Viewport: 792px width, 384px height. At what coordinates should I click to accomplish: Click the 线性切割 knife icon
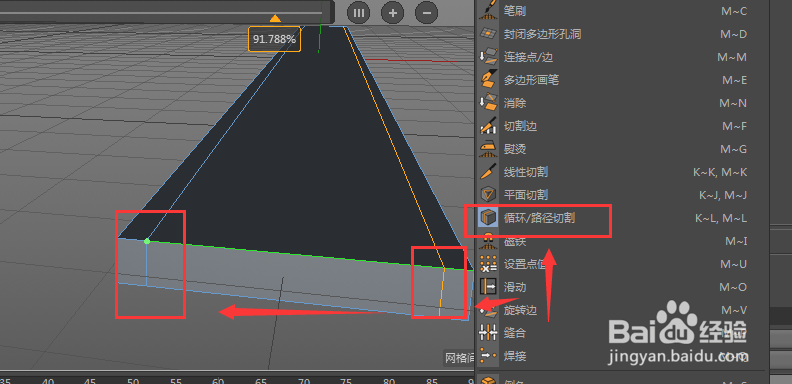pos(487,172)
